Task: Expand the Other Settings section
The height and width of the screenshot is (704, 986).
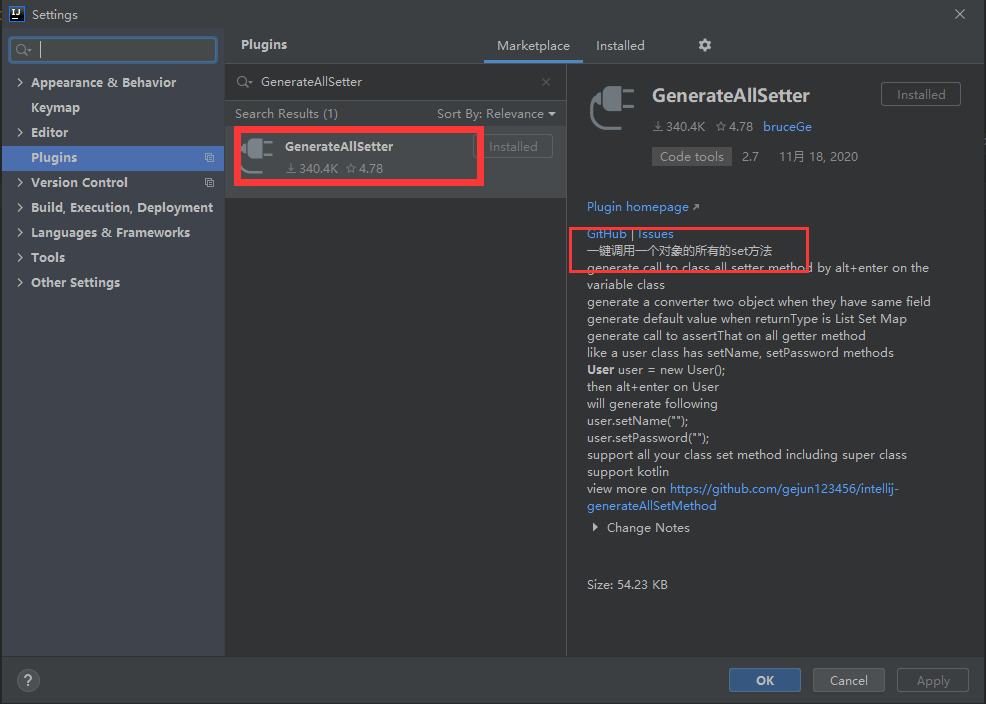Action: 20,283
